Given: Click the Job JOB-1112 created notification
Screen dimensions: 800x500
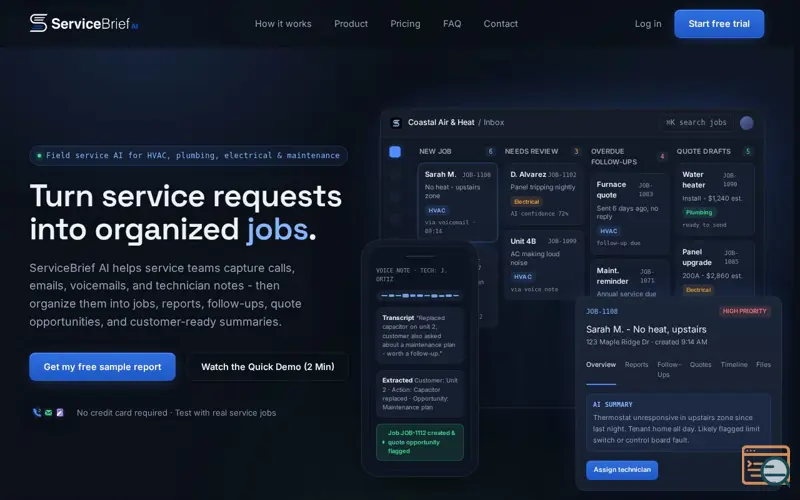Looking at the screenshot, I should (420, 442).
